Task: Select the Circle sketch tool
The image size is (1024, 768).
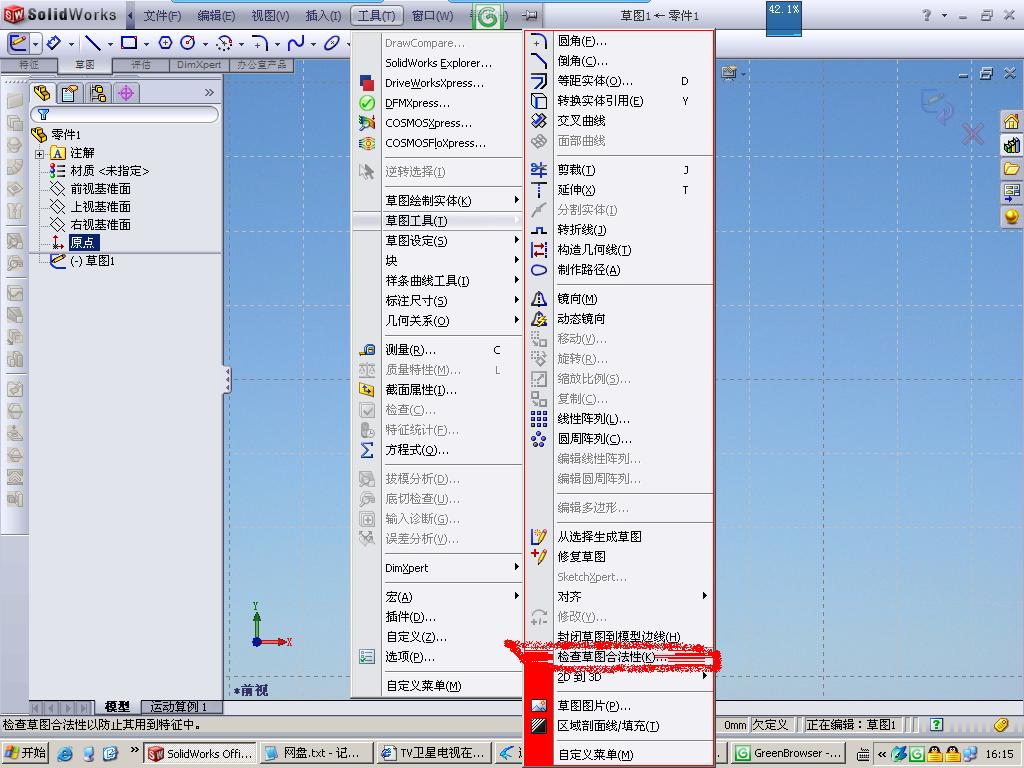Action: point(188,43)
